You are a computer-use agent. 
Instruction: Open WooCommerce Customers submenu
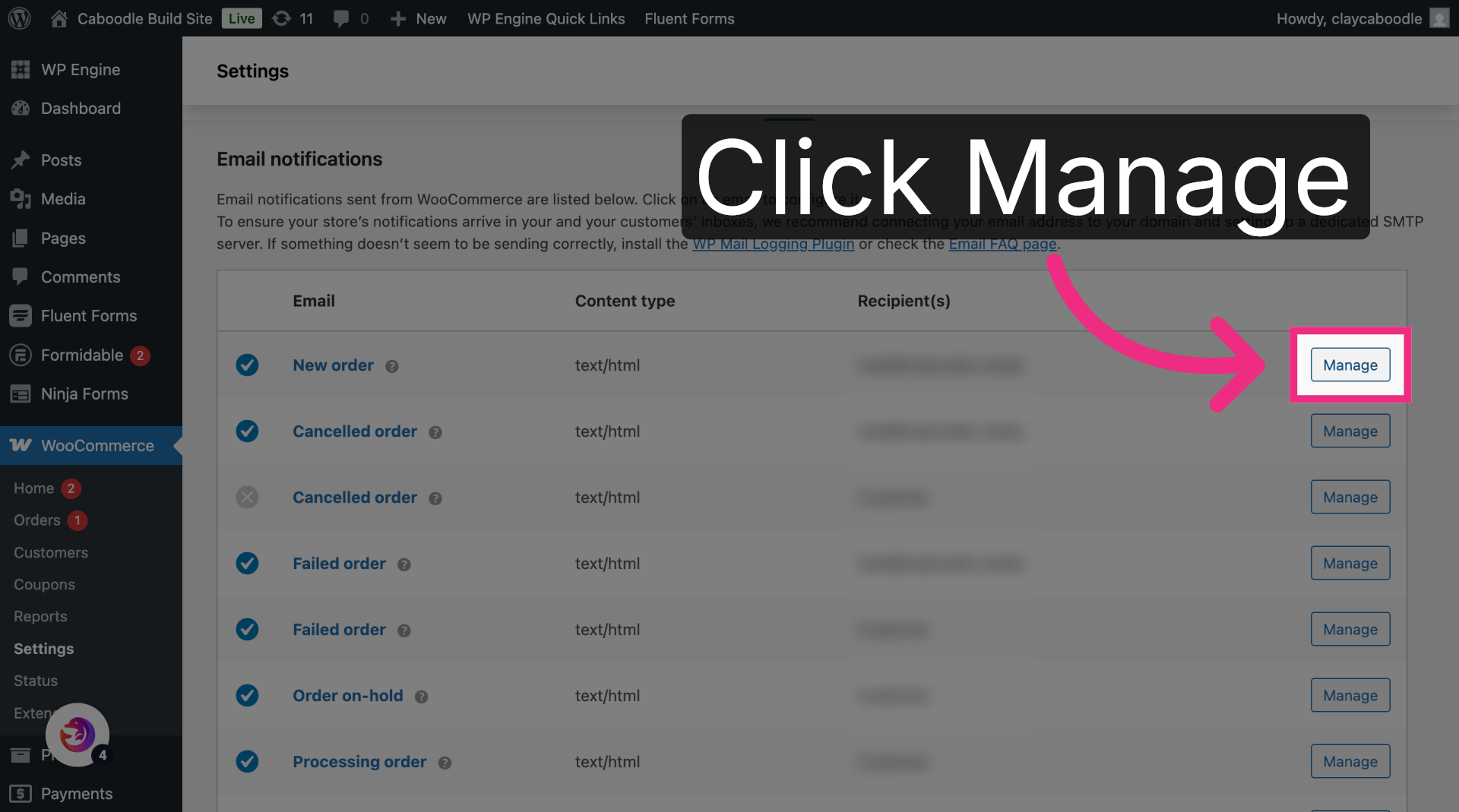tap(51, 553)
